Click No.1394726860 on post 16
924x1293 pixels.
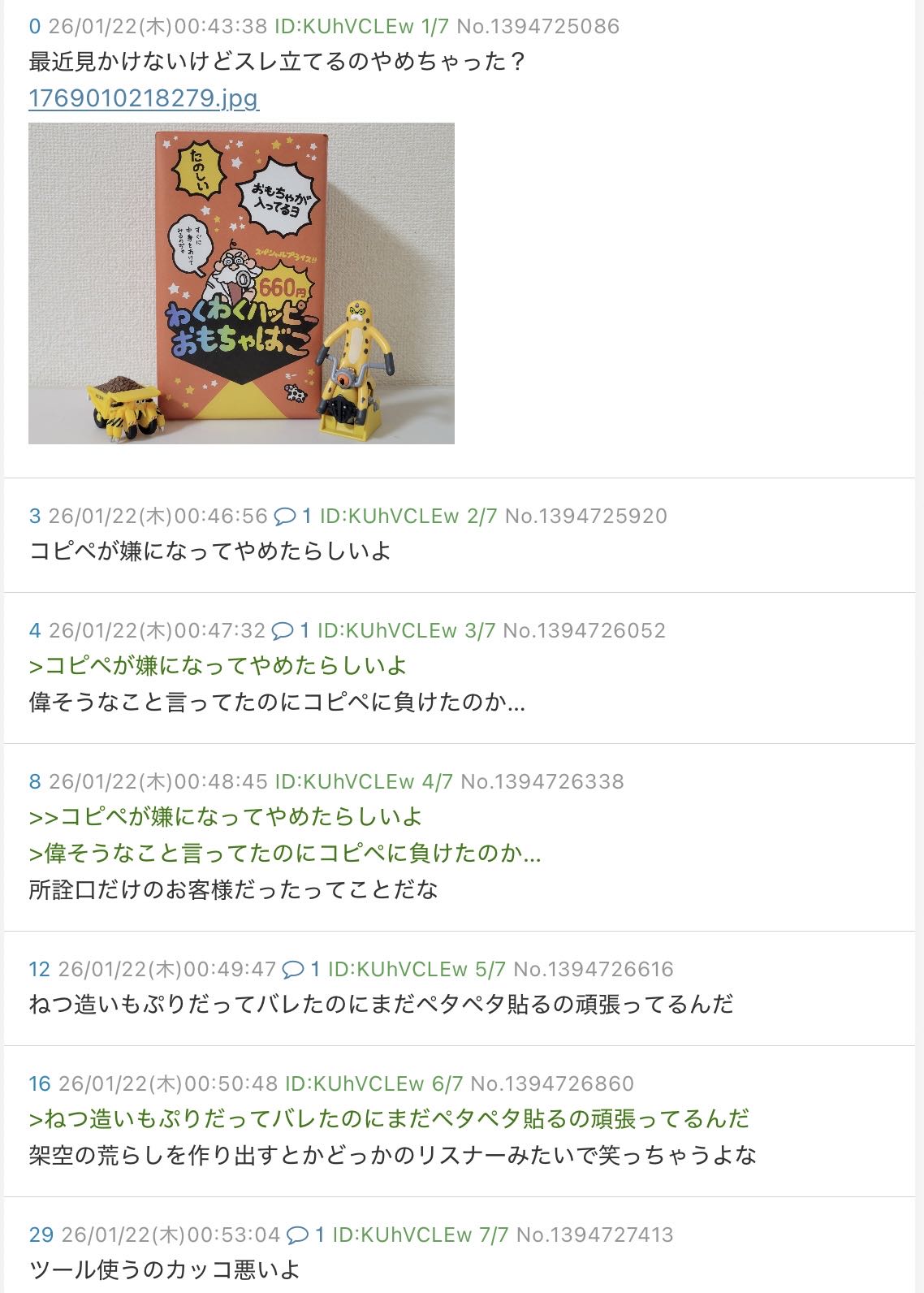click(x=552, y=1083)
